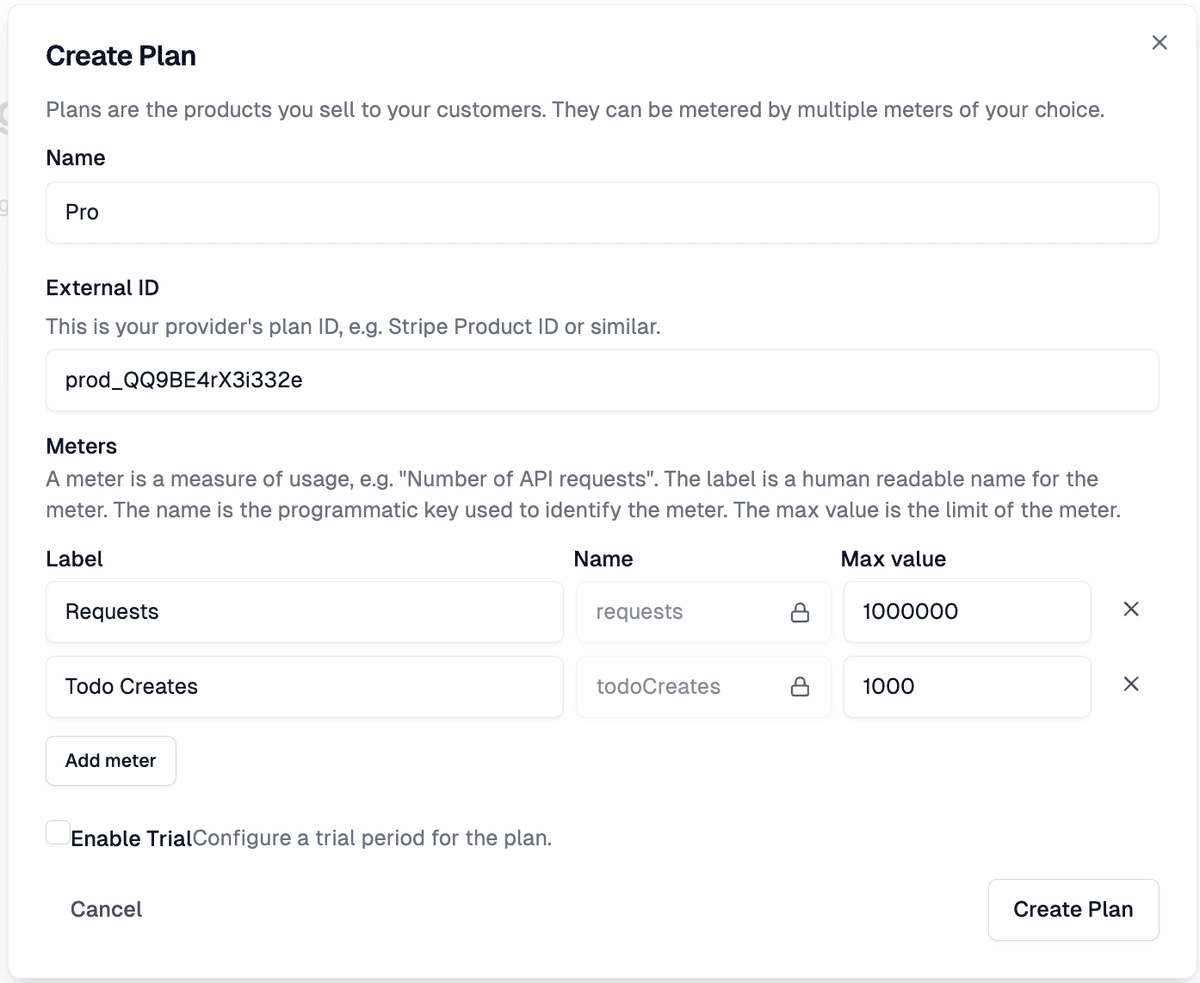Remove the Requests meter row
Image resolution: width=1200 pixels, height=983 pixels.
[x=1131, y=609]
